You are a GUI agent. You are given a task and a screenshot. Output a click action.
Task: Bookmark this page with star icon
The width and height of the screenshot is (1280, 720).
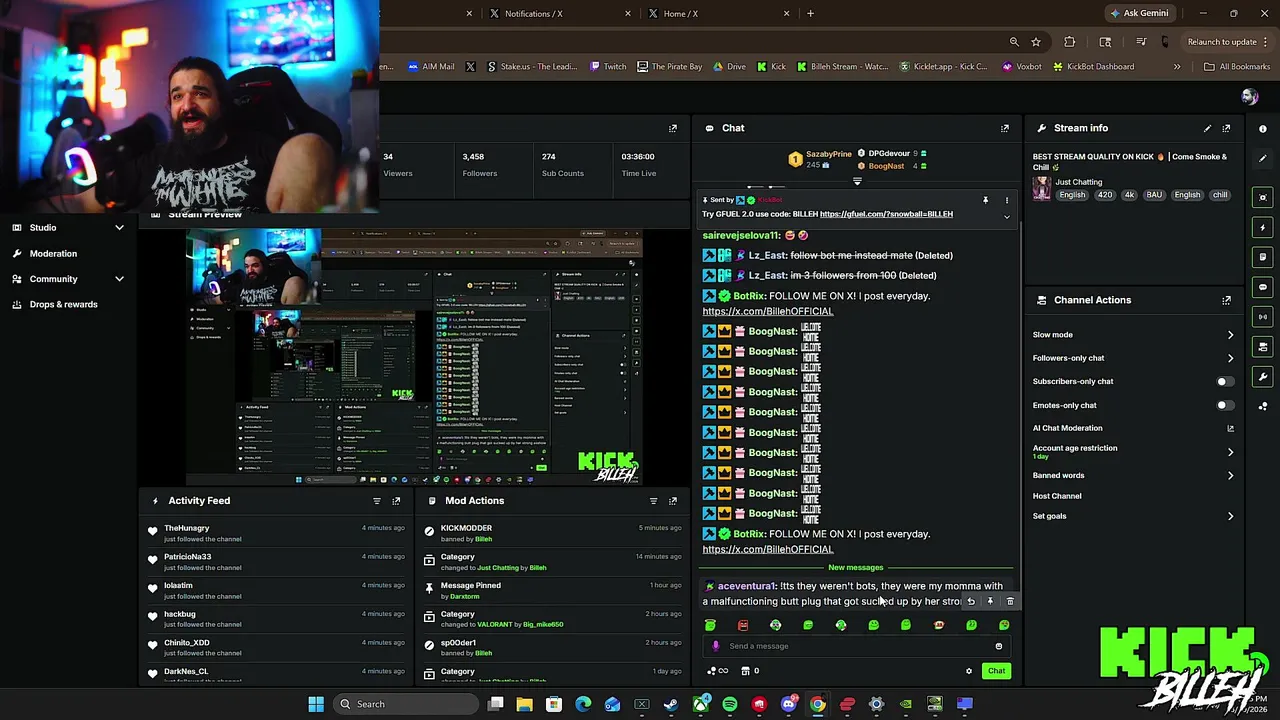1036,41
